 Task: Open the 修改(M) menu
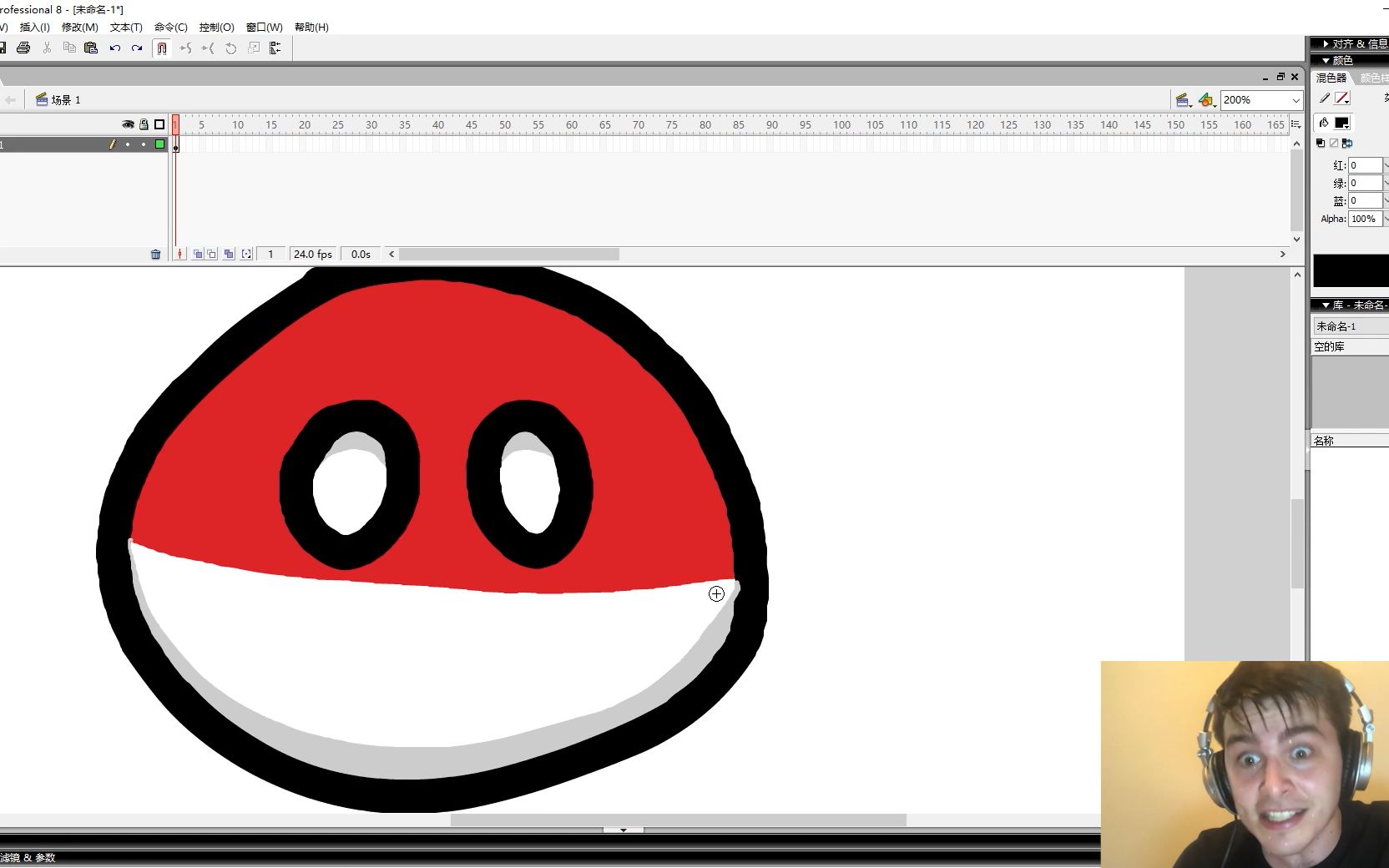(79, 28)
